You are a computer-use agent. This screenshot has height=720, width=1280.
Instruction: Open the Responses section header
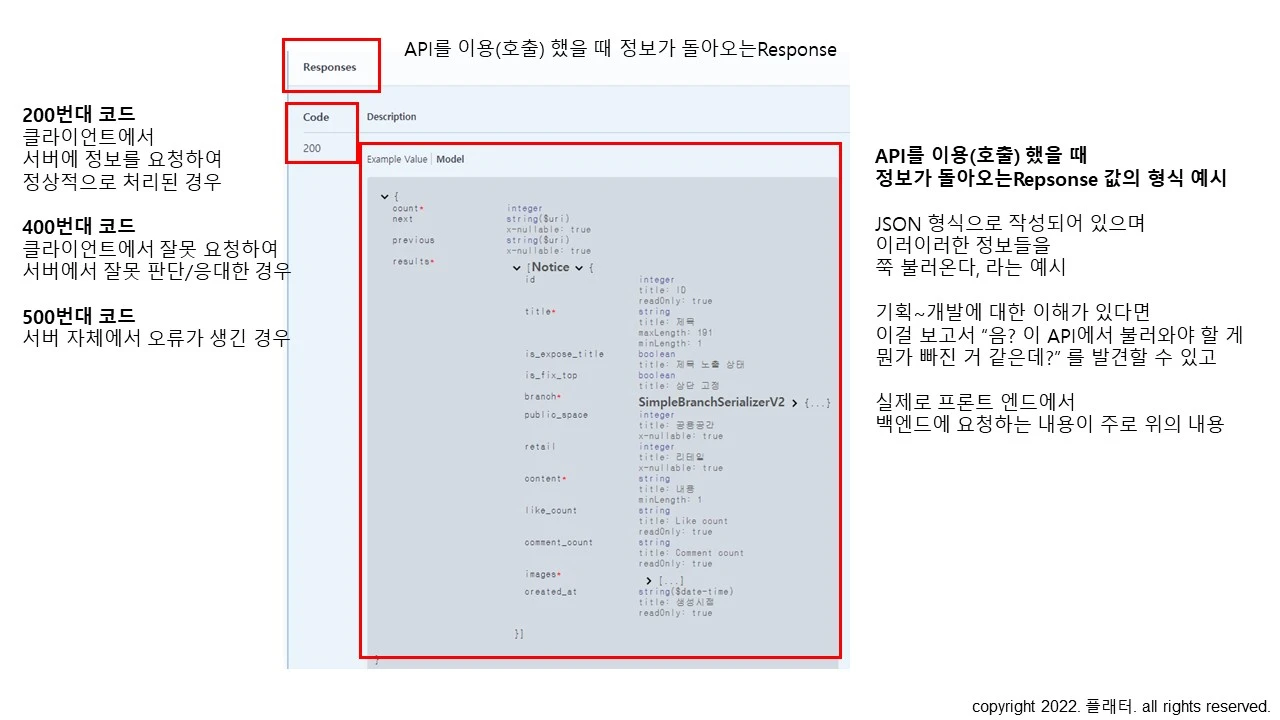pos(331,66)
